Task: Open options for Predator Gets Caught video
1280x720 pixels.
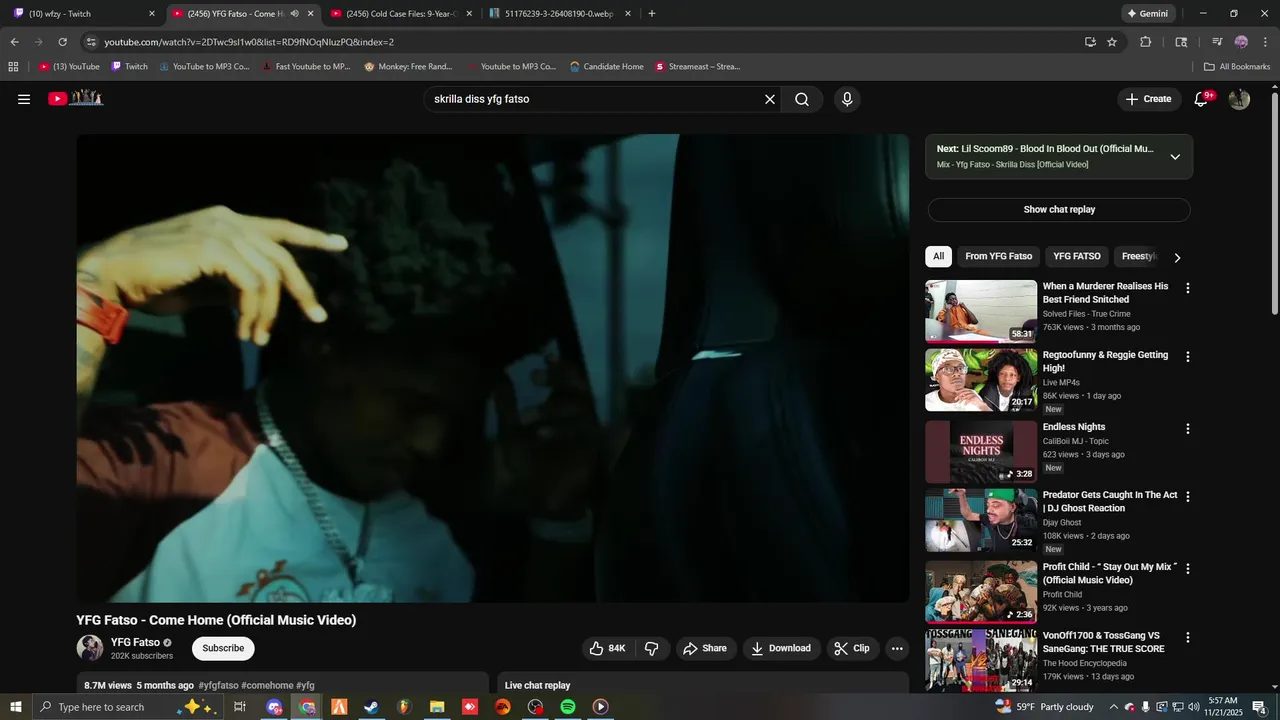Action: pos(1188,497)
